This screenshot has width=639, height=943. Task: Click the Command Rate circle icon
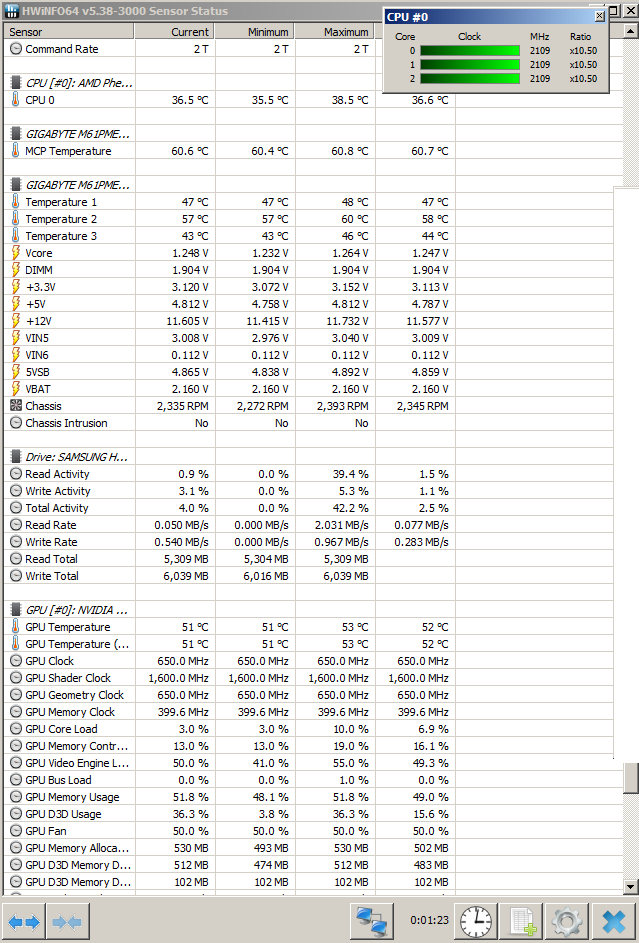[x=16, y=49]
